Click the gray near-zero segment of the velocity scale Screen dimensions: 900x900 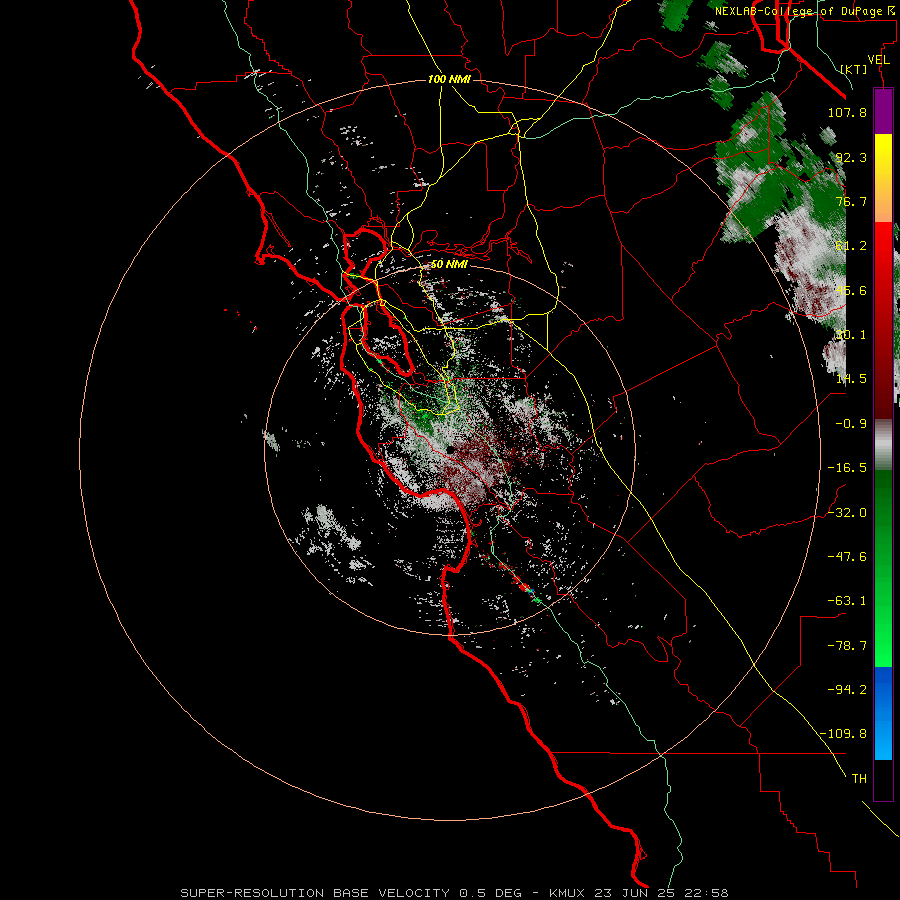click(x=883, y=445)
